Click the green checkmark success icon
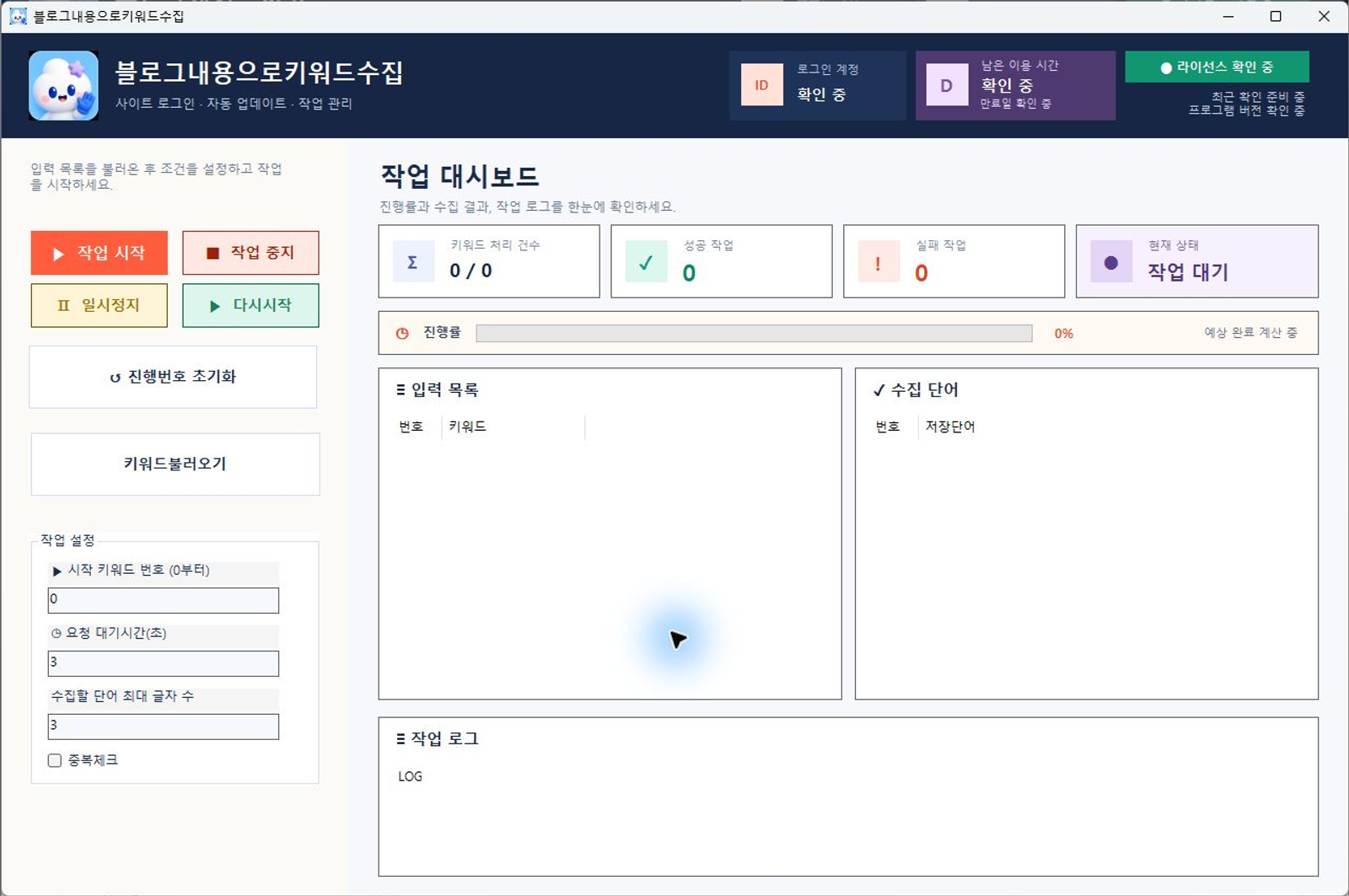Screen dimensions: 1349x896 tap(646, 262)
